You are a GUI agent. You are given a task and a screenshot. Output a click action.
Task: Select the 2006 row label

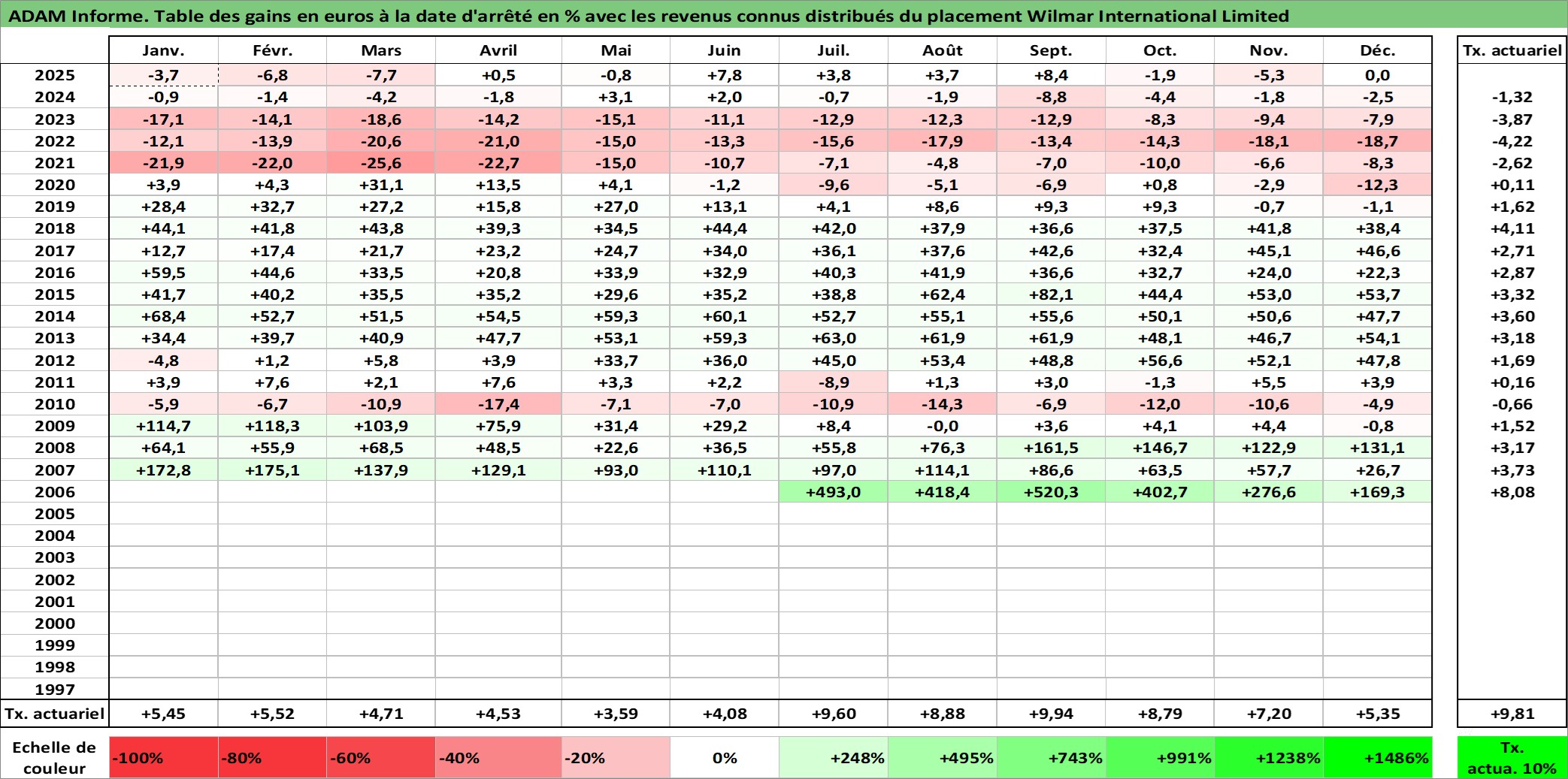click(55, 492)
